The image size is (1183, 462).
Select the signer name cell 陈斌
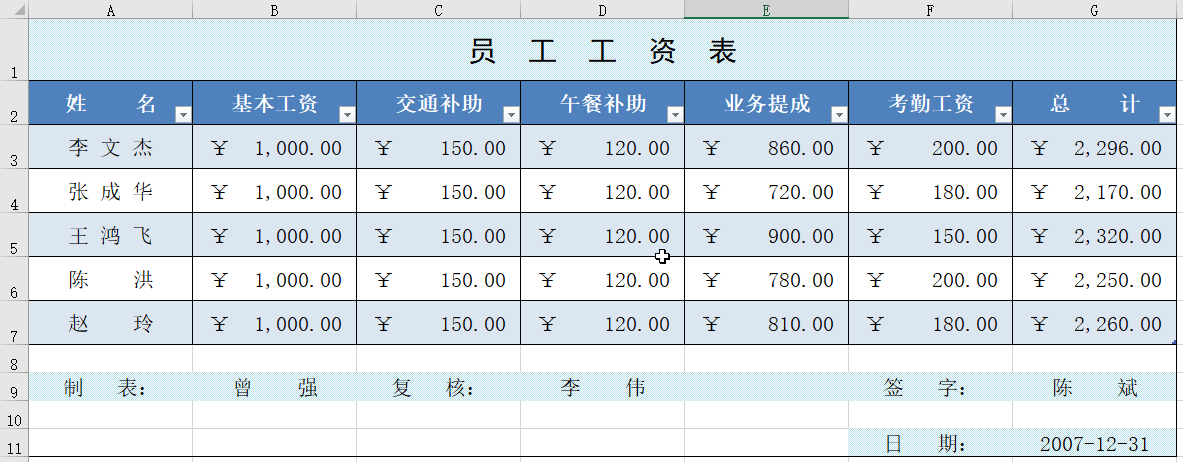point(1094,388)
